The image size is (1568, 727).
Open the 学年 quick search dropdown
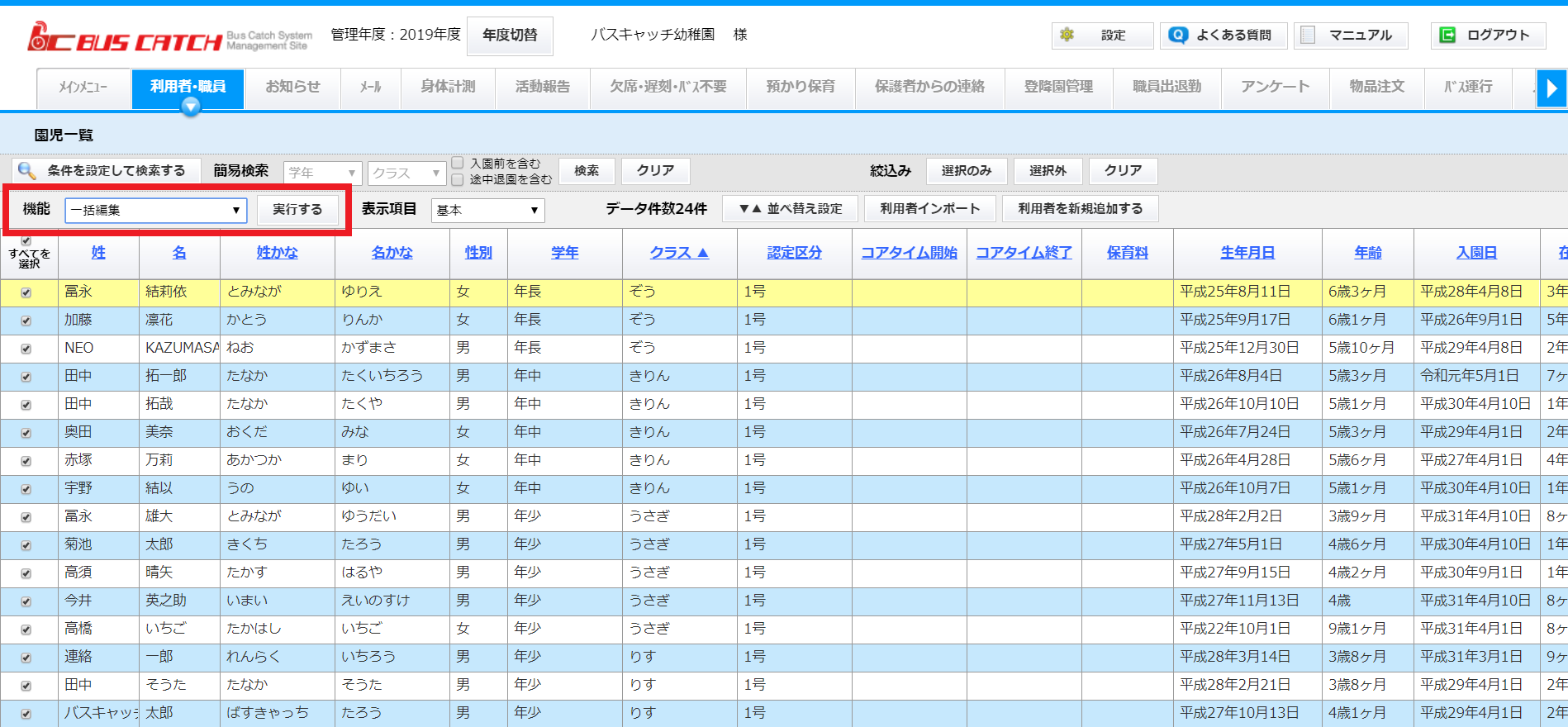pos(322,173)
